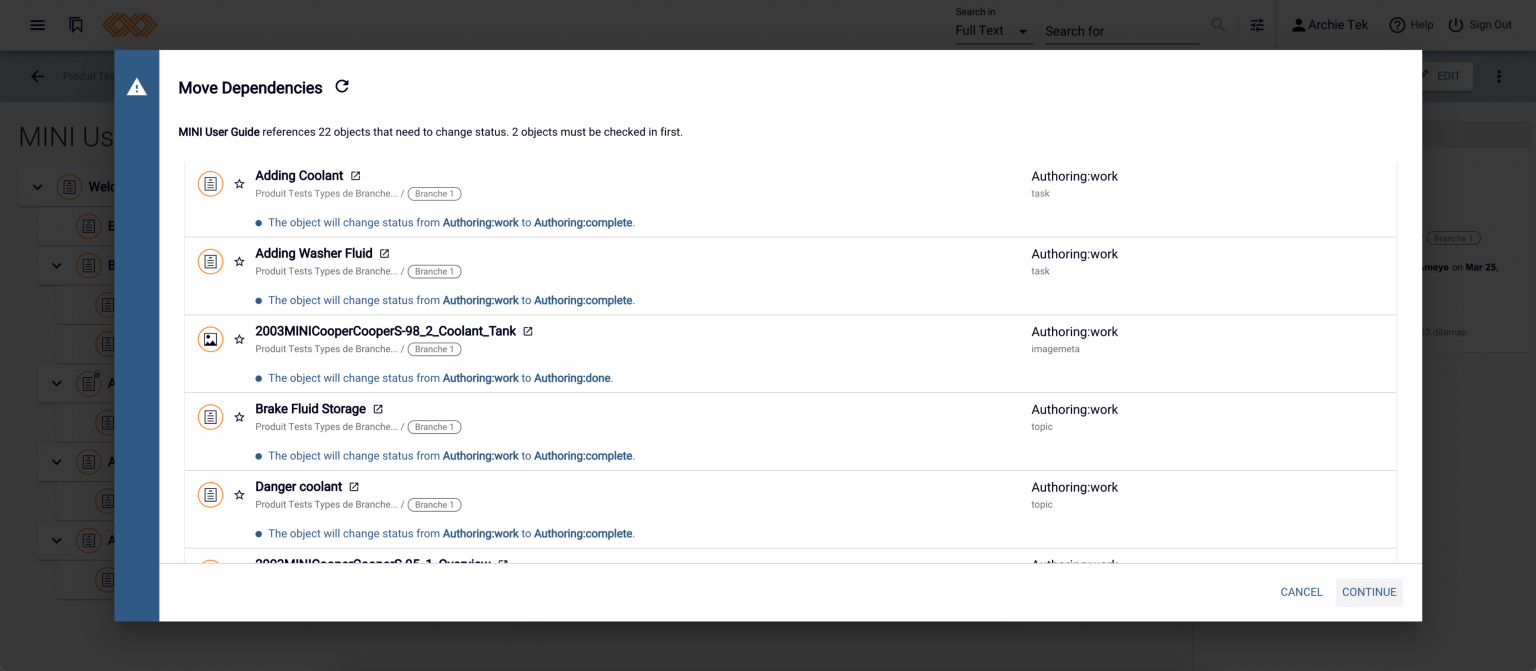Open the search filter options icon
Screen dimensions: 1536x671
click(x=1257, y=25)
